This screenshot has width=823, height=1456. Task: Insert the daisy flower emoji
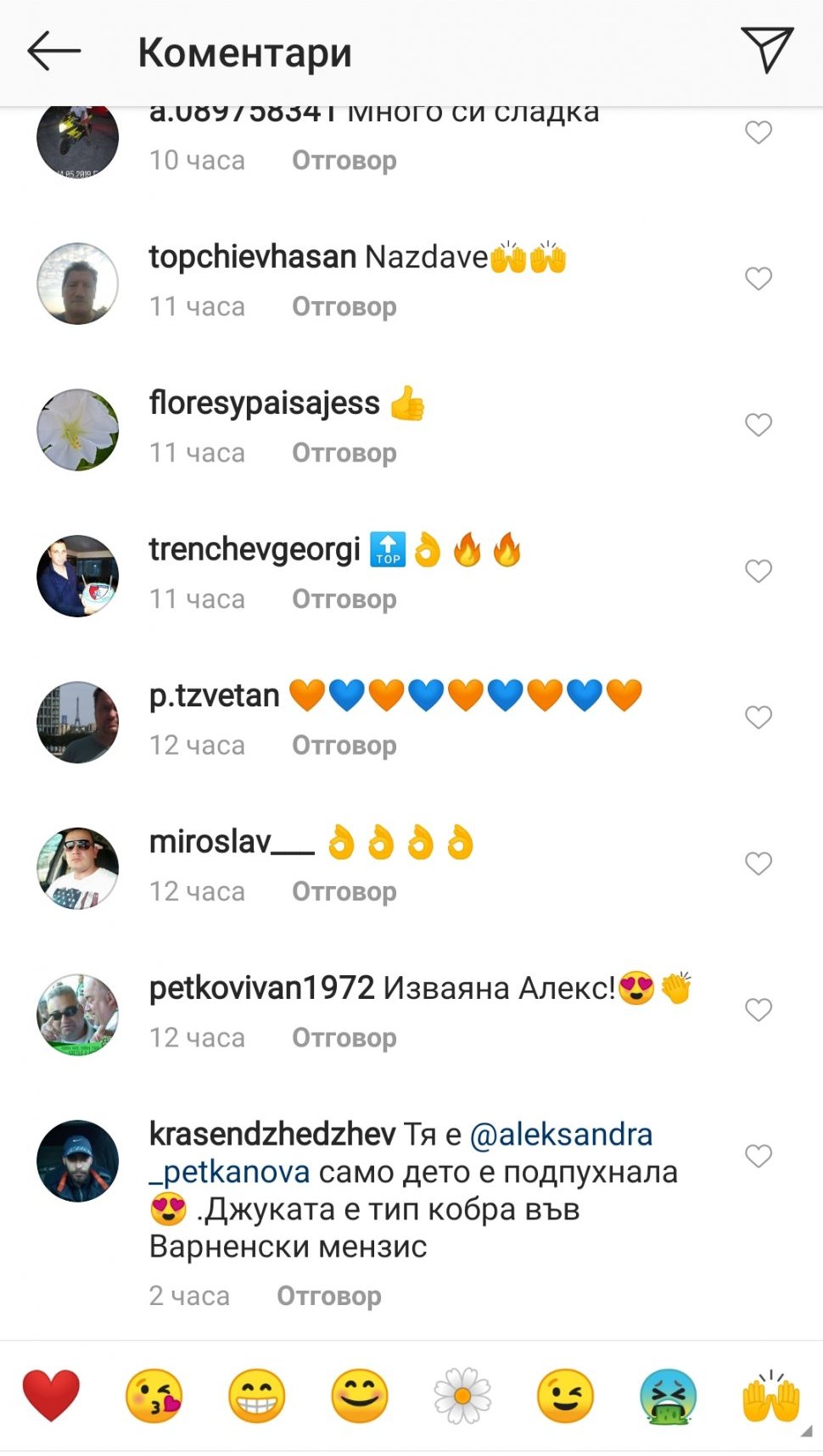coord(462,1395)
